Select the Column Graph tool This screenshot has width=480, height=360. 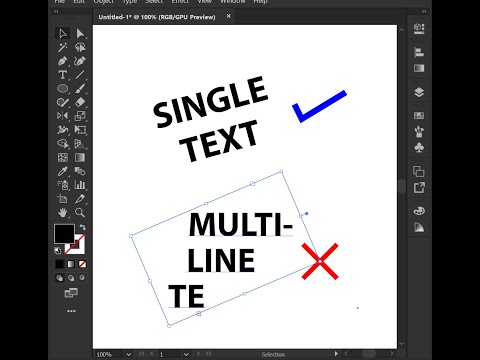coord(80,185)
